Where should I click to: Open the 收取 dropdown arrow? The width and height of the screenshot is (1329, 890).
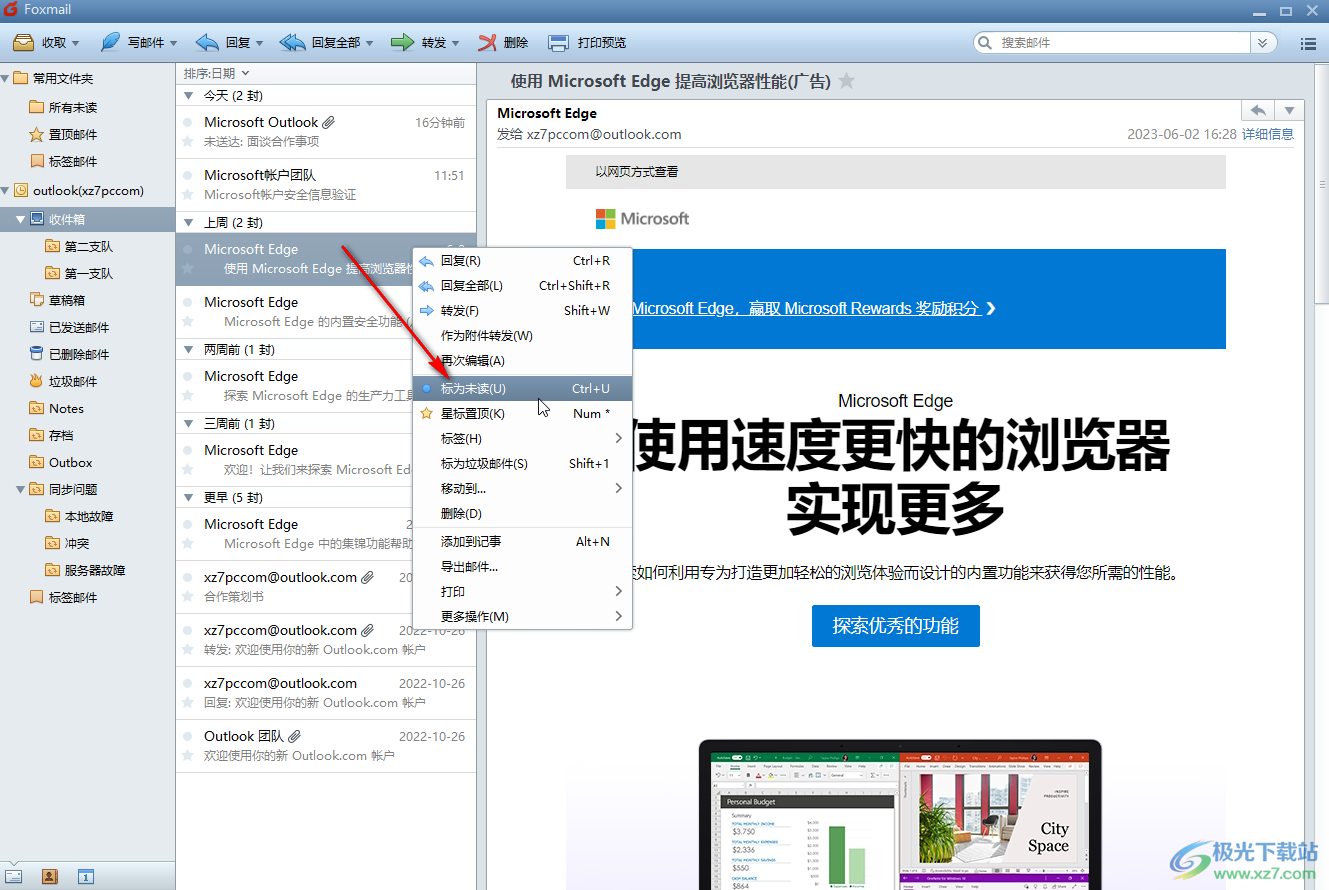[x=75, y=43]
